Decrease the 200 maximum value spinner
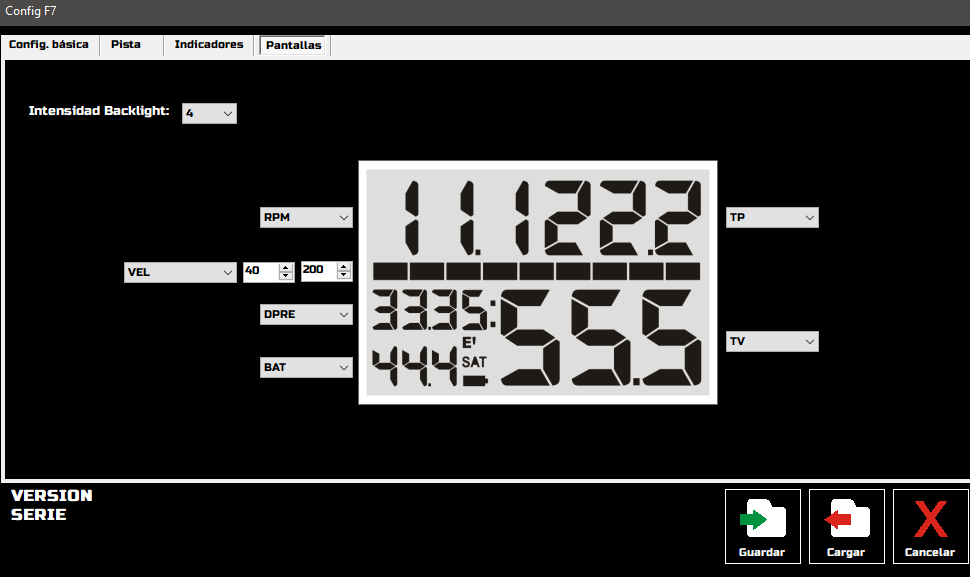 point(343,275)
